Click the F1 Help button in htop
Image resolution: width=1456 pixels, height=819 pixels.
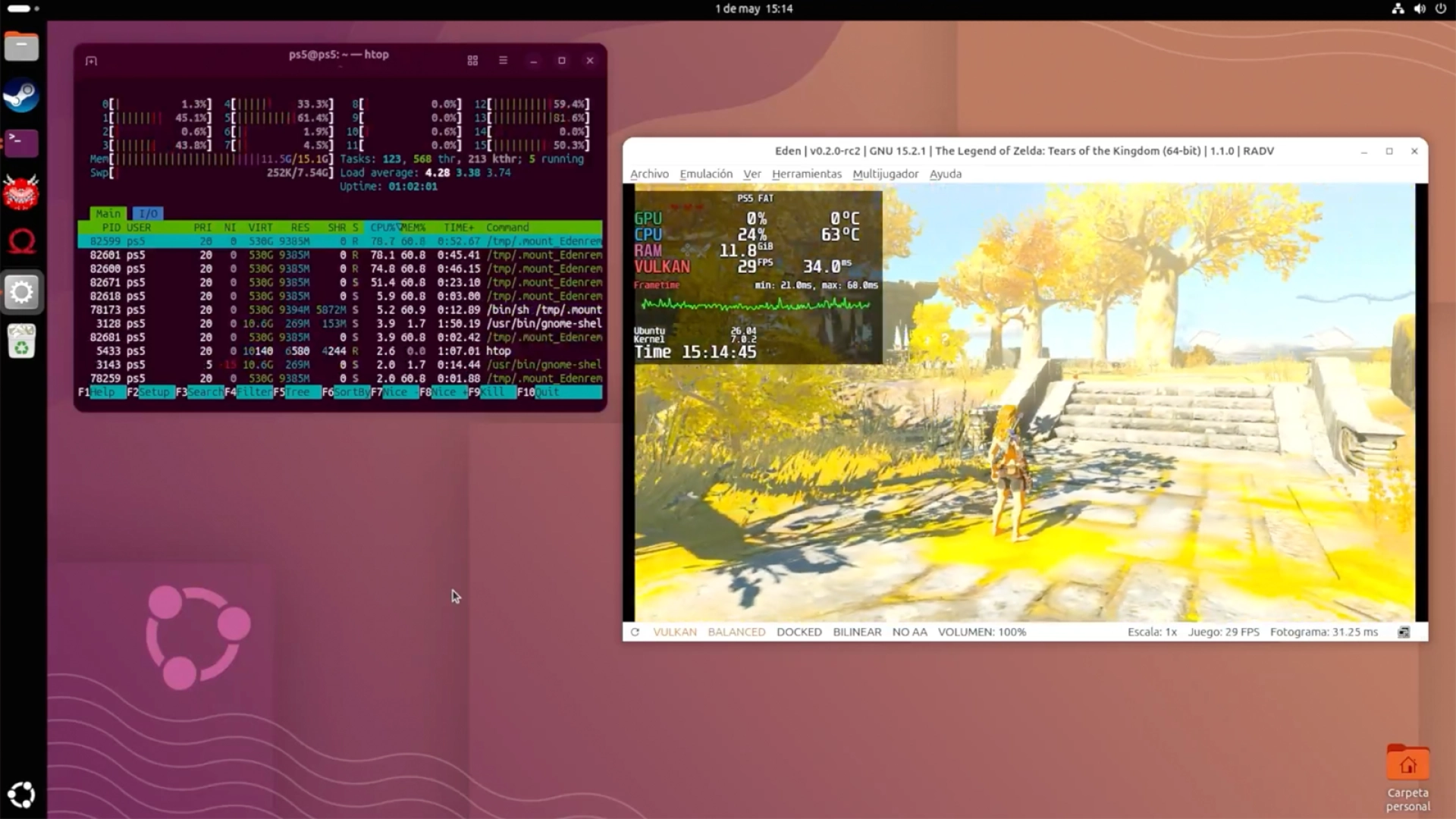[102, 392]
